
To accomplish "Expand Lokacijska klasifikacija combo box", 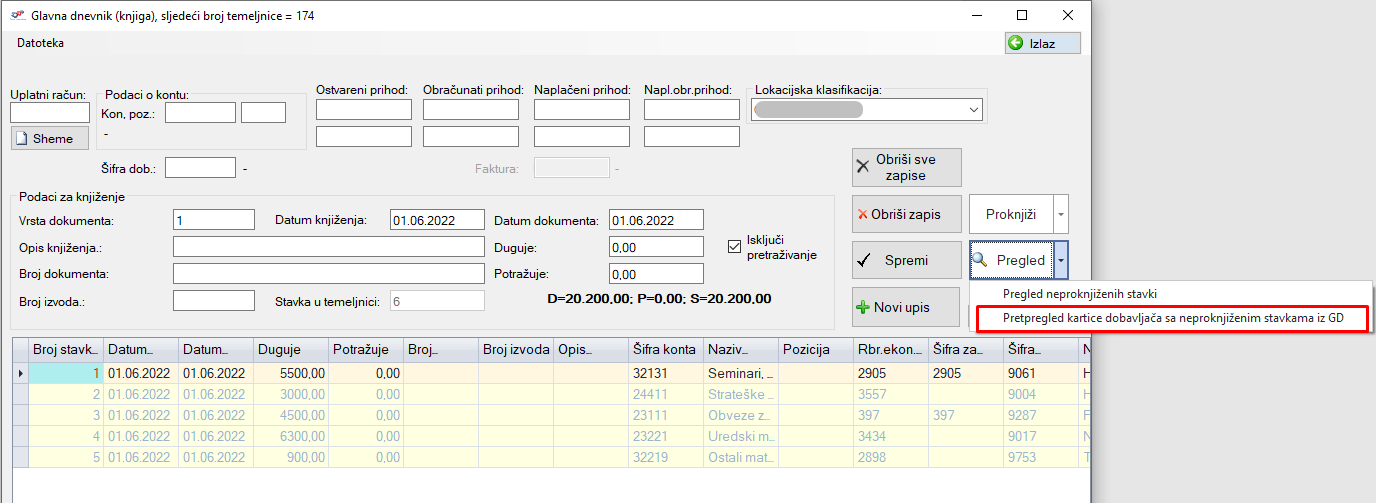I will pyautogui.click(x=973, y=109).
